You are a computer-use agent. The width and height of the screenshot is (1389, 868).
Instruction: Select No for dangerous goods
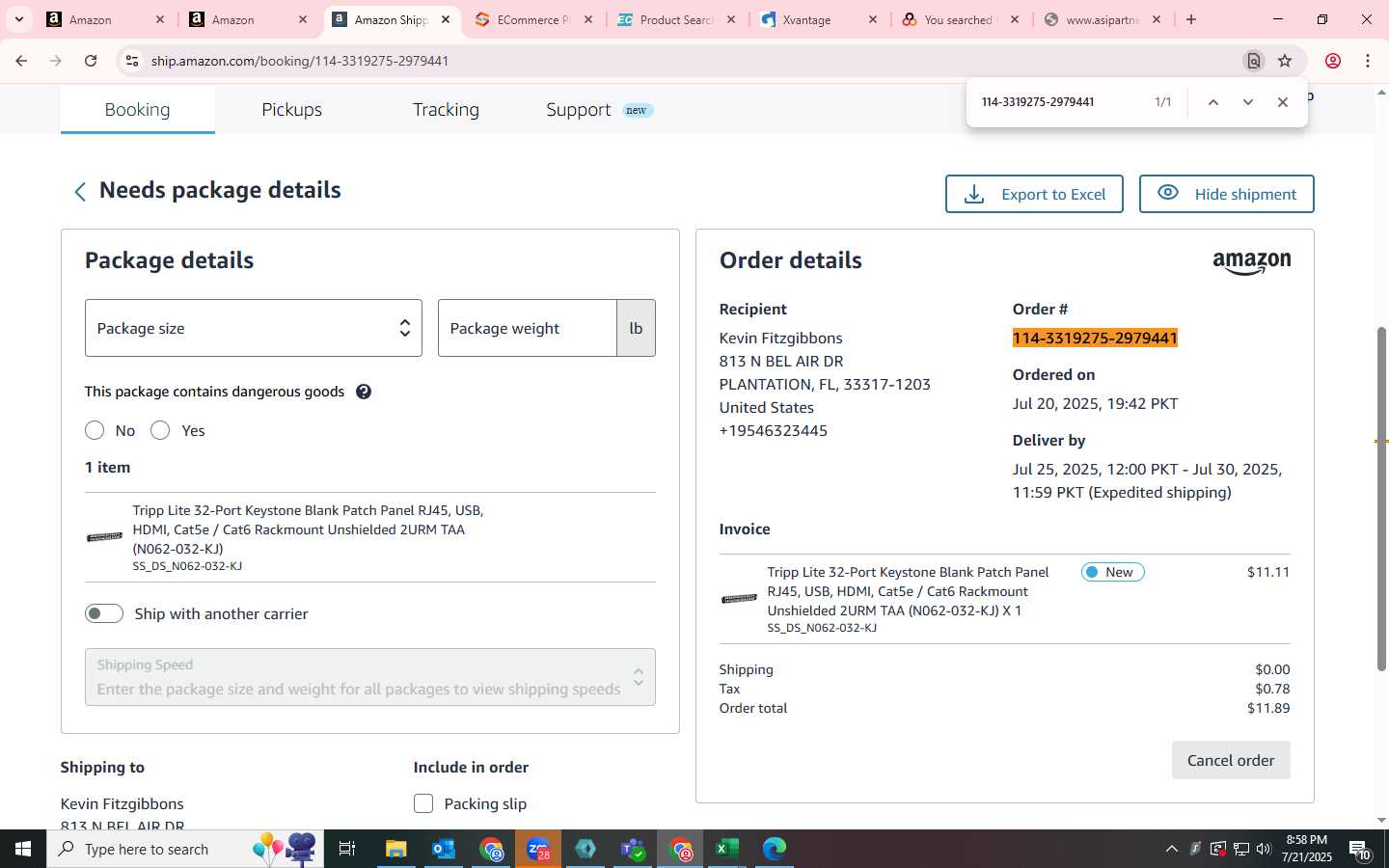[95, 430]
